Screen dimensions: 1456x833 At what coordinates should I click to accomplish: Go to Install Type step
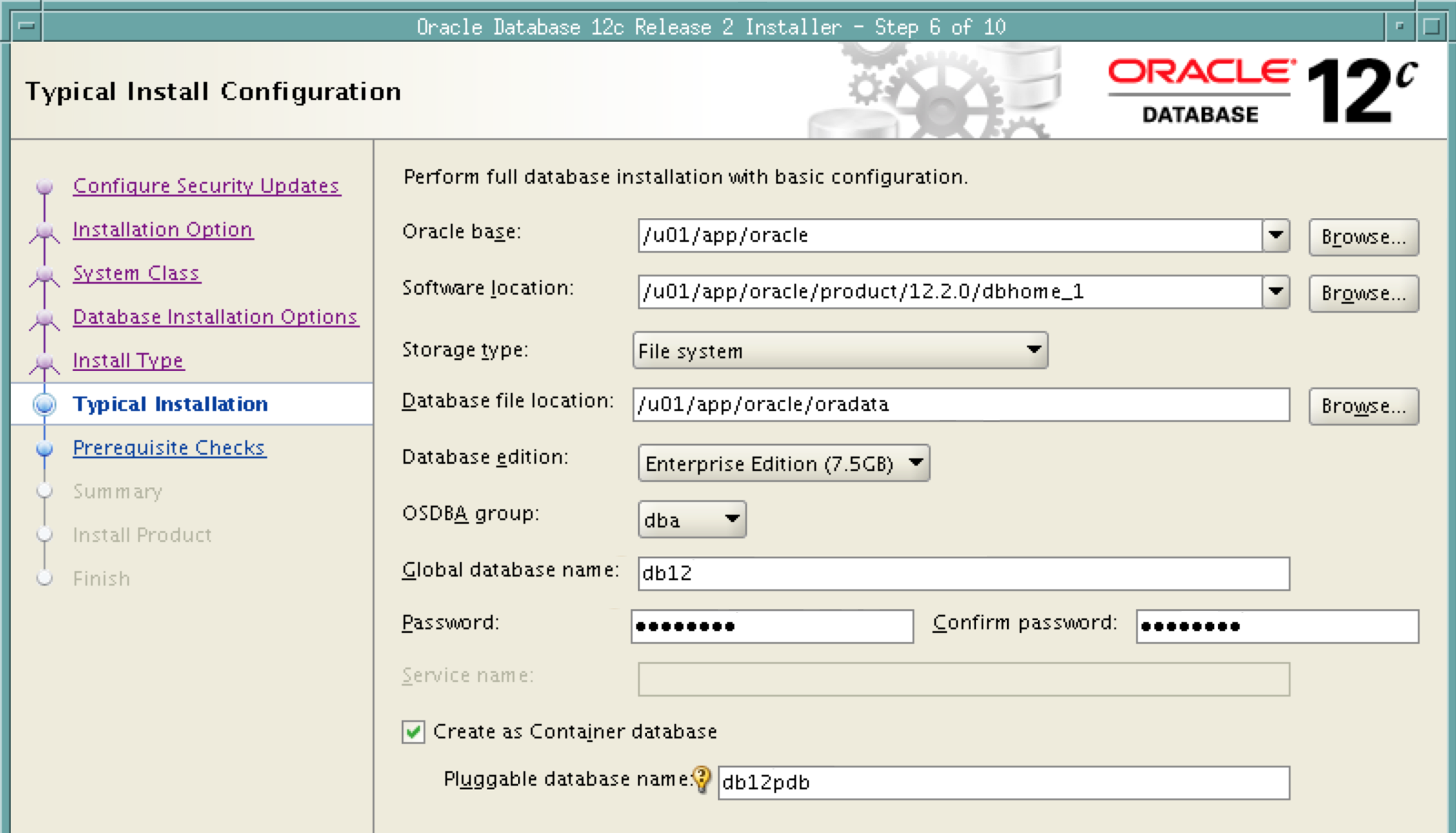pyautogui.click(x=128, y=360)
